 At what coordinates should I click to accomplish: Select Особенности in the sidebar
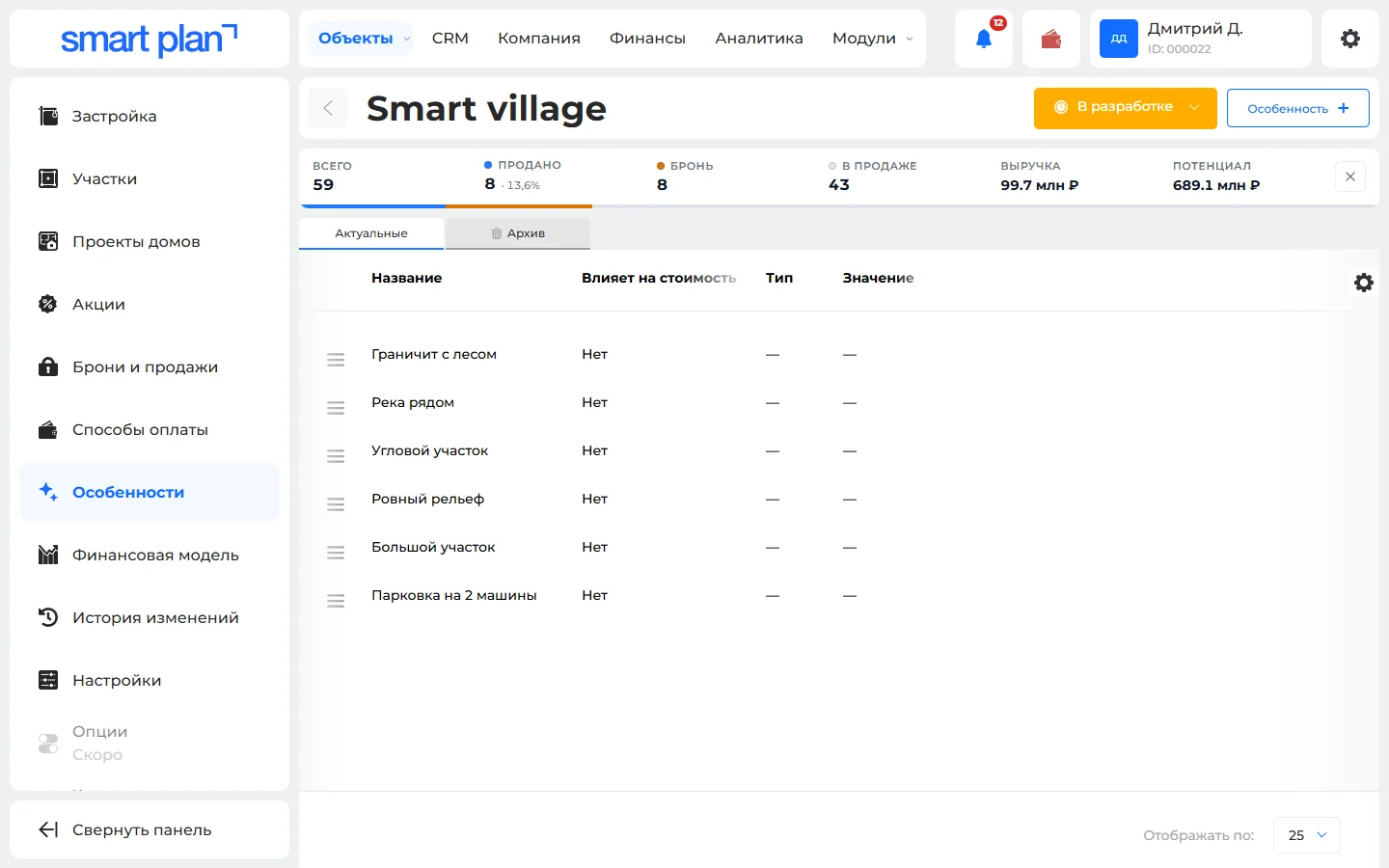(x=150, y=492)
